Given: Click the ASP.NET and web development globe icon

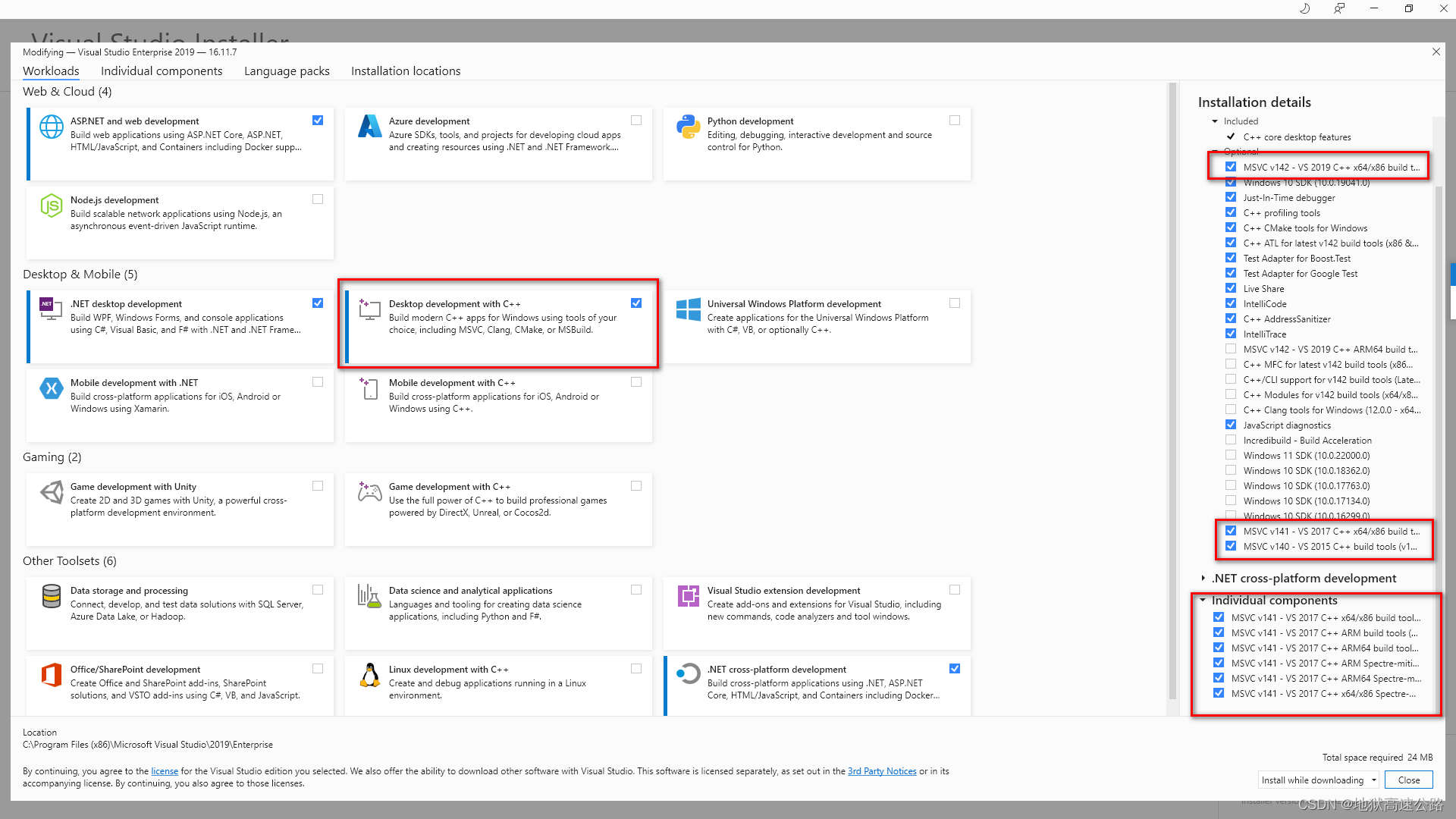Looking at the screenshot, I should pos(51,127).
